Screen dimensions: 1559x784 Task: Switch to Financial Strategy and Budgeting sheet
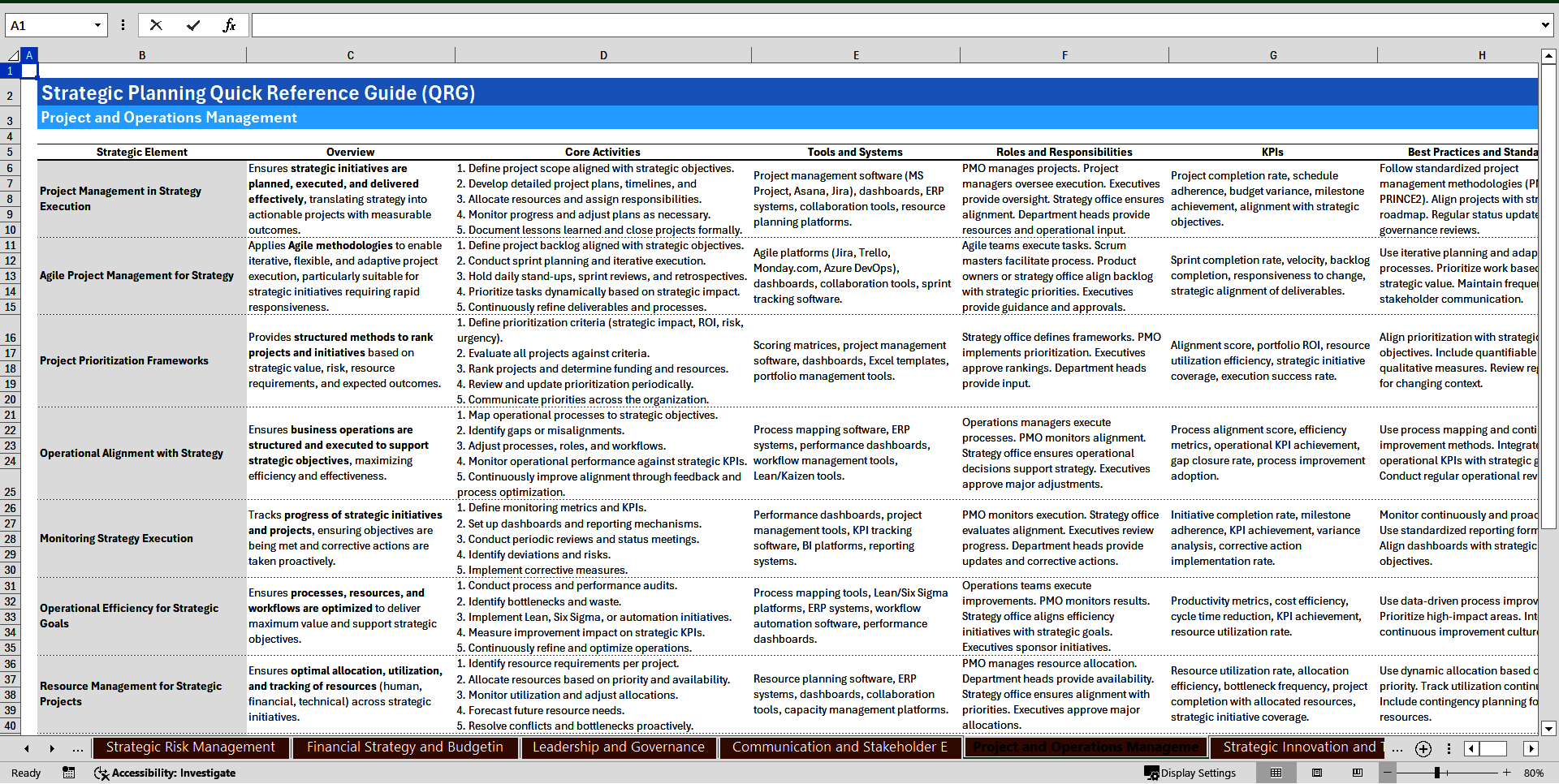[x=405, y=747]
